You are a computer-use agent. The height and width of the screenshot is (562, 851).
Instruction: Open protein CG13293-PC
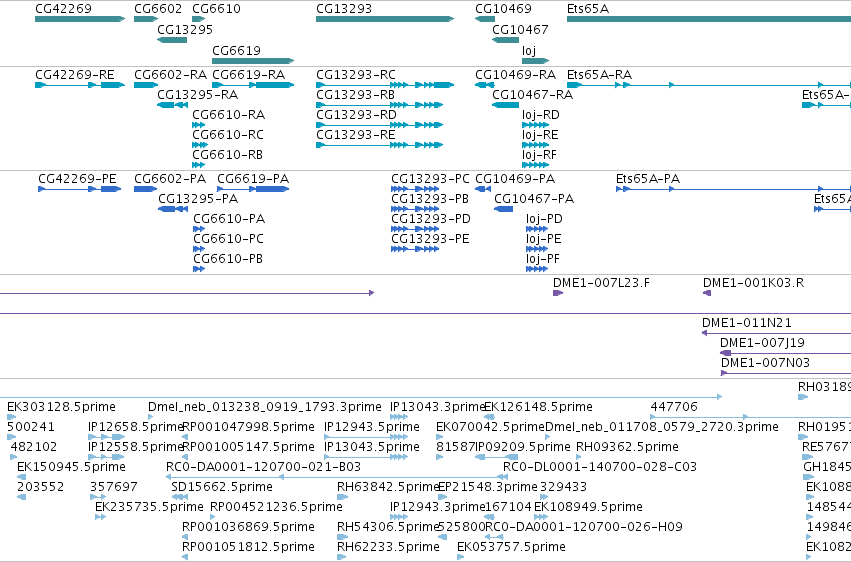(415, 189)
